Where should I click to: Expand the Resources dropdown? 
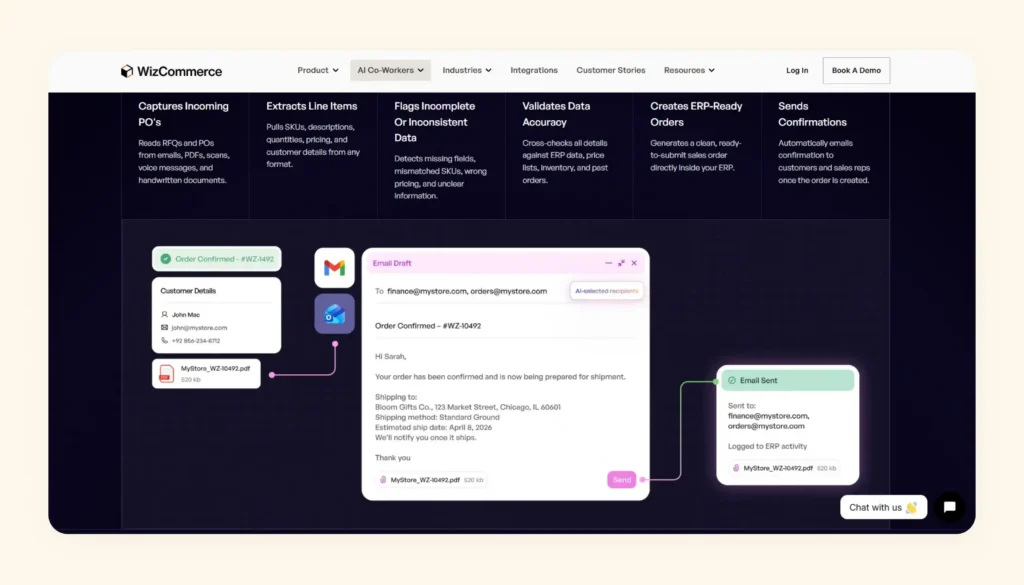coord(689,71)
